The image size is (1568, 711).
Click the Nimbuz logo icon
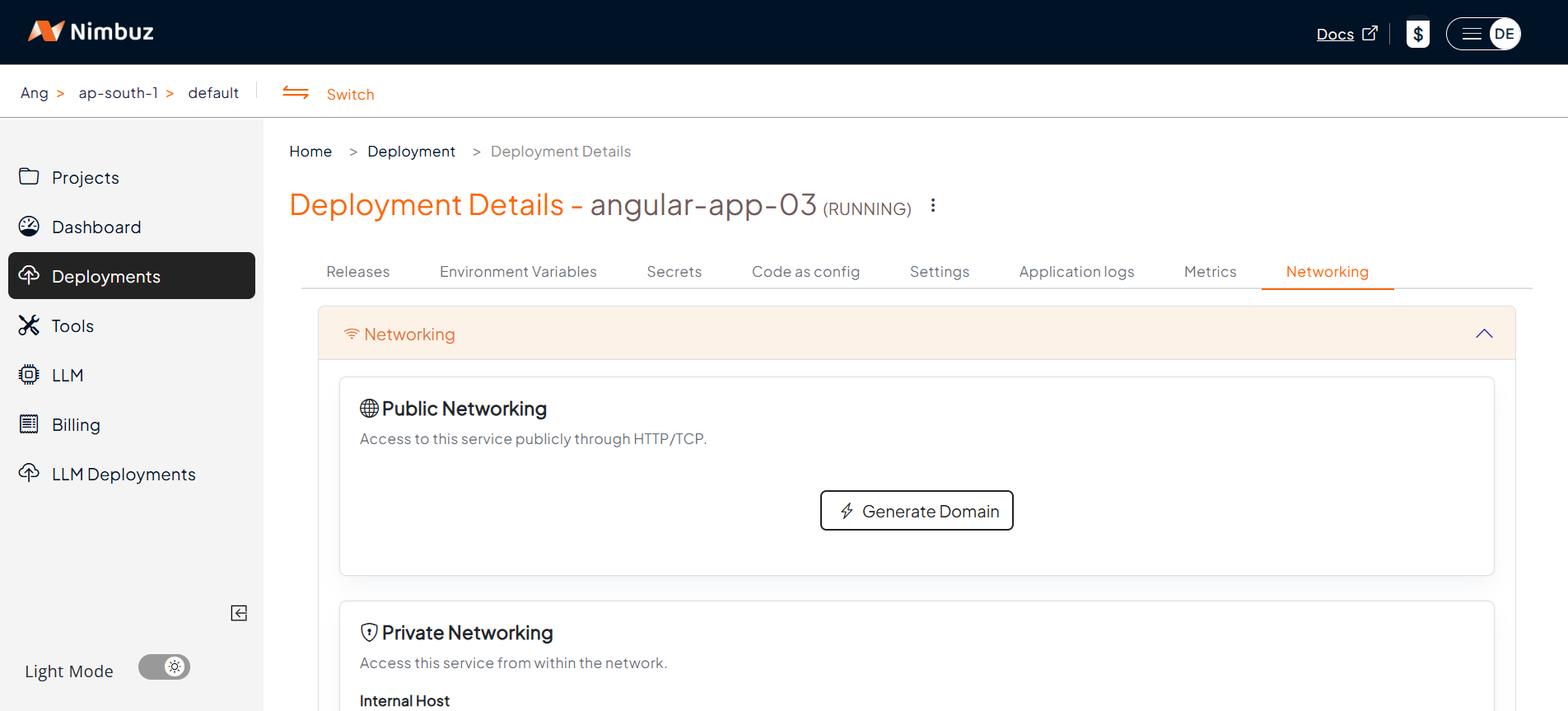click(46, 31)
